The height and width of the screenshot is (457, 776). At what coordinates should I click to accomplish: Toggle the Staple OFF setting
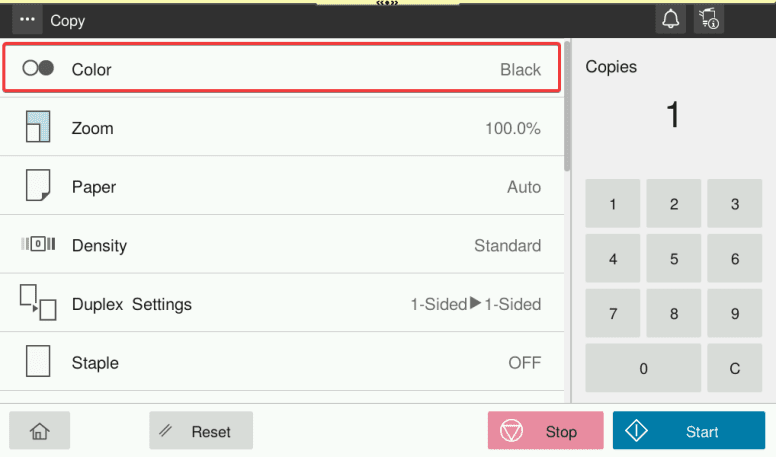click(x=524, y=363)
